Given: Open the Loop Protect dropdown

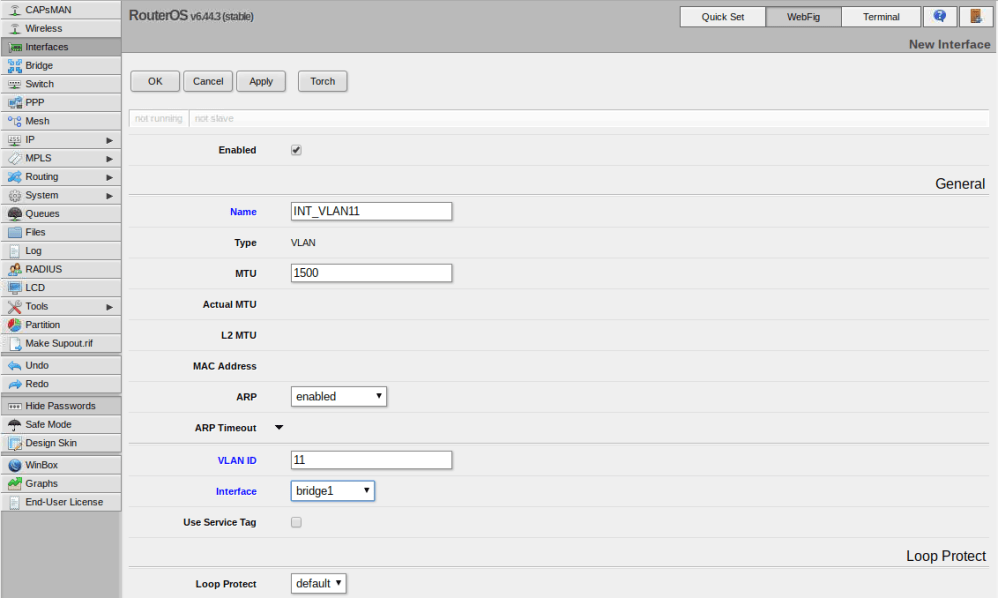Looking at the screenshot, I should [x=318, y=583].
